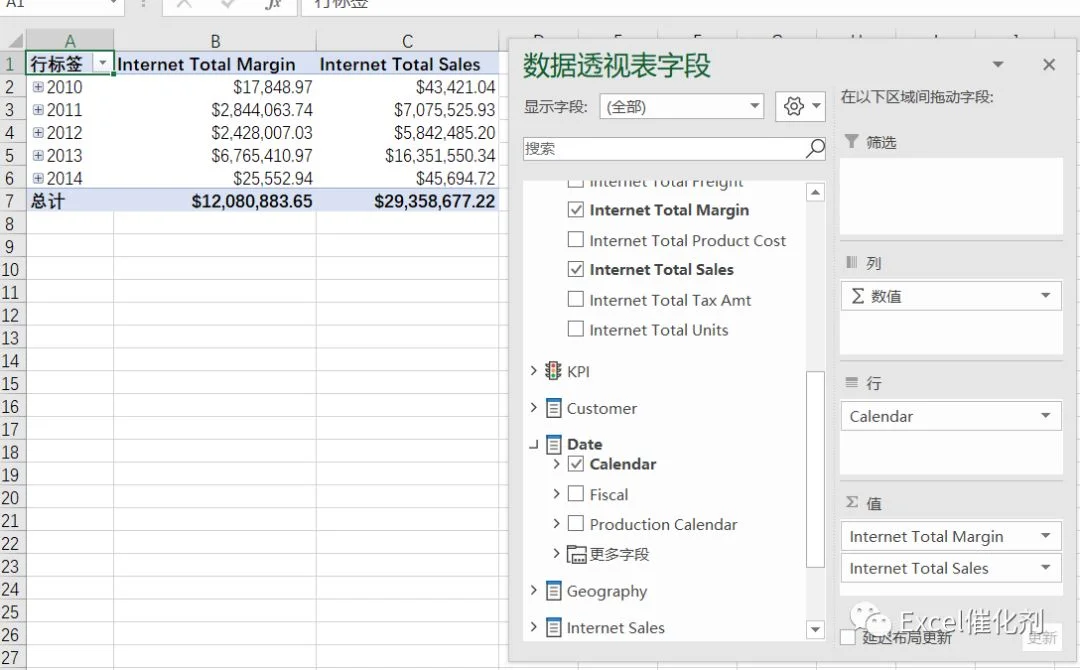Screen dimensions: 1080x670
Task: Check the Production Calendar checkbox
Action: (576, 524)
